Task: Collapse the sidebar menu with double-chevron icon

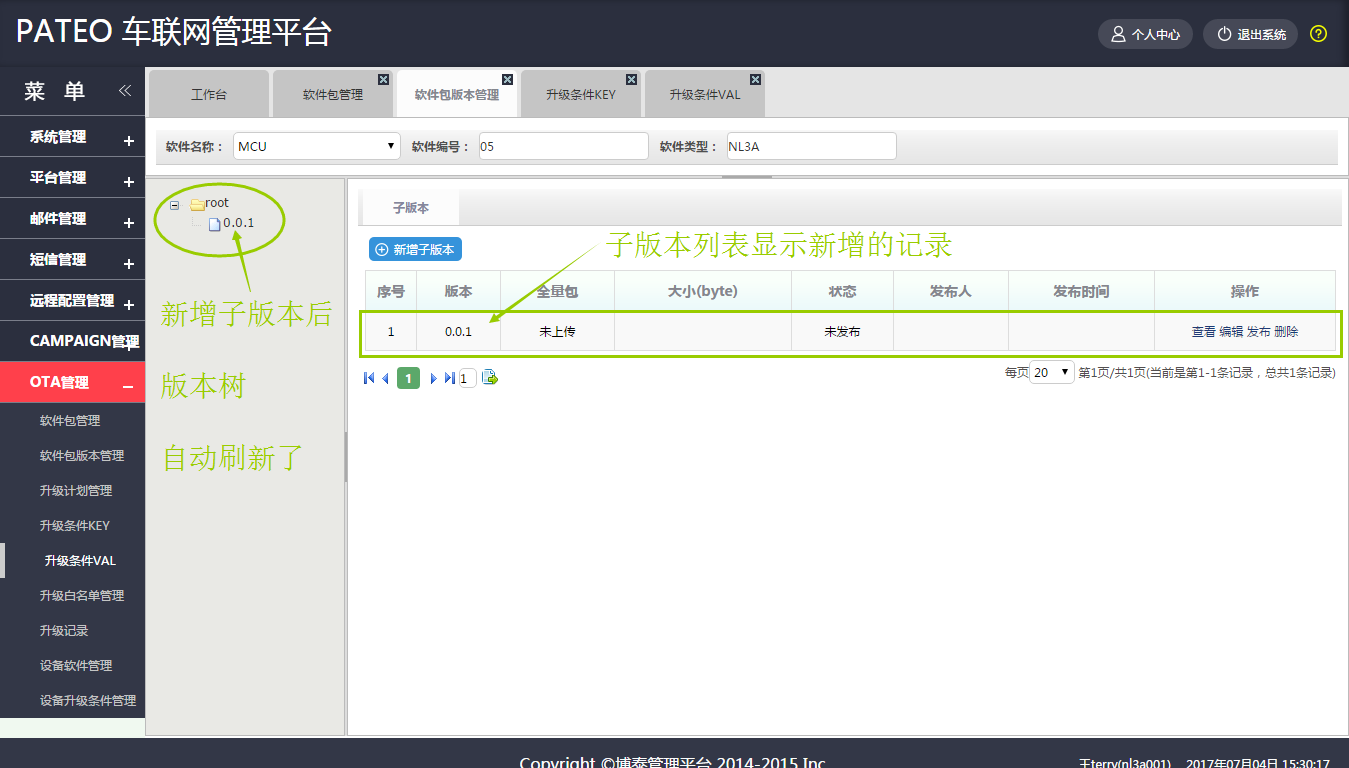Action: 125,90
